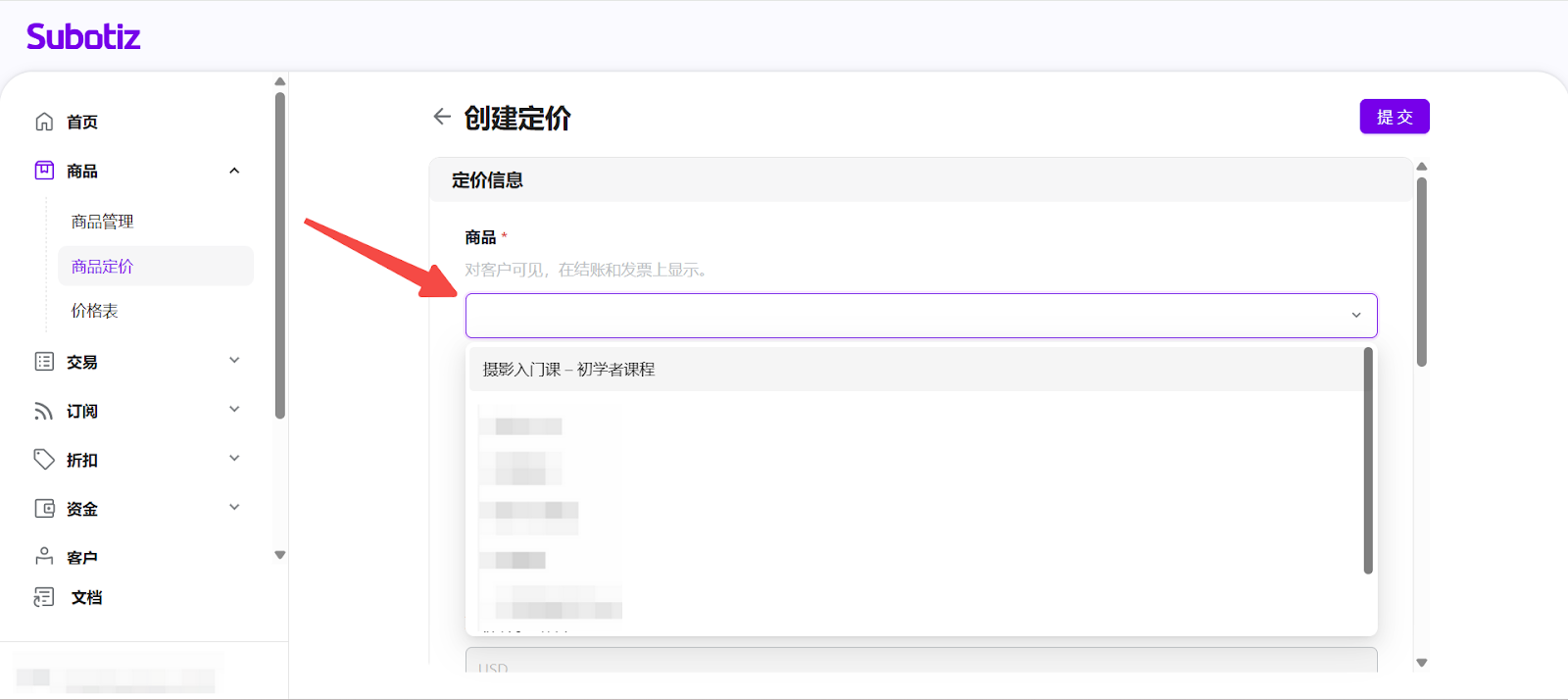Collapse the 商品 sidebar section
This screenshot has width=1568, height=700.
[x=234, y=171]
